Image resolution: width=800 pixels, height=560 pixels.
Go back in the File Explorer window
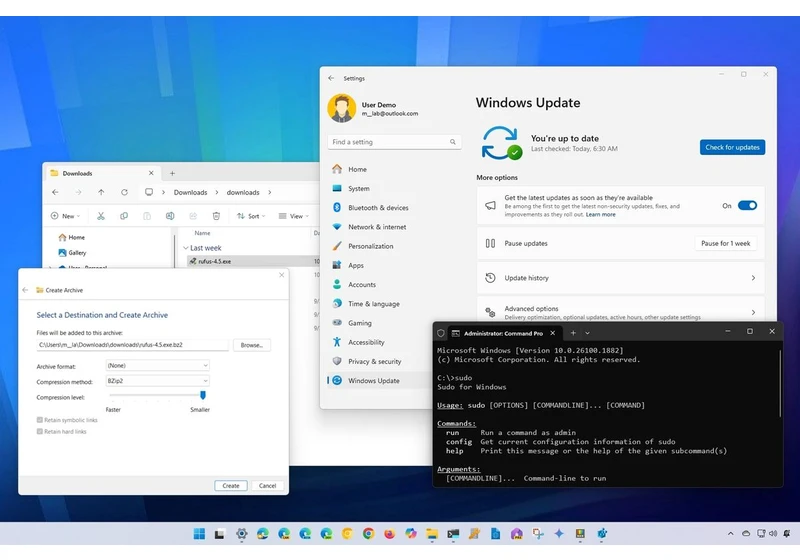[55, 192]
